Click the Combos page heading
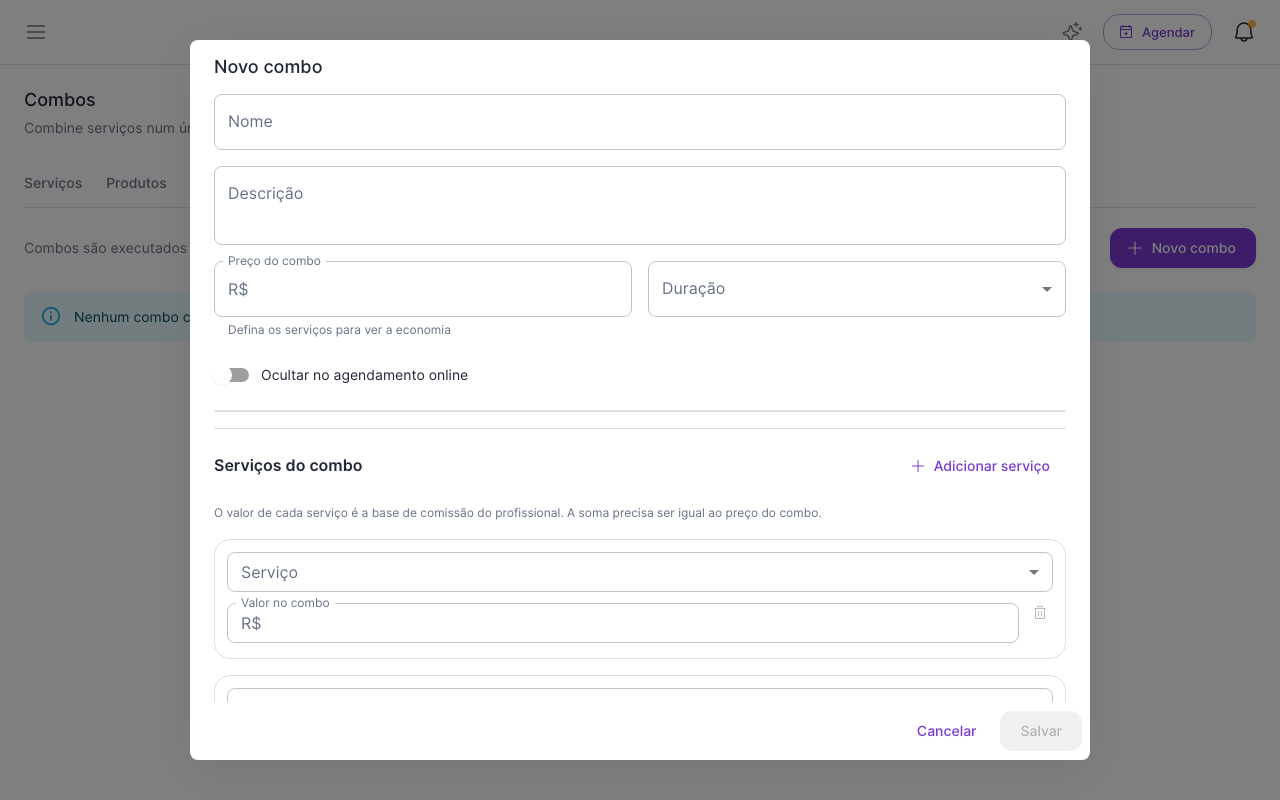Image resolution: width=1280 pixels, height=800 pixels. (60, 100)
